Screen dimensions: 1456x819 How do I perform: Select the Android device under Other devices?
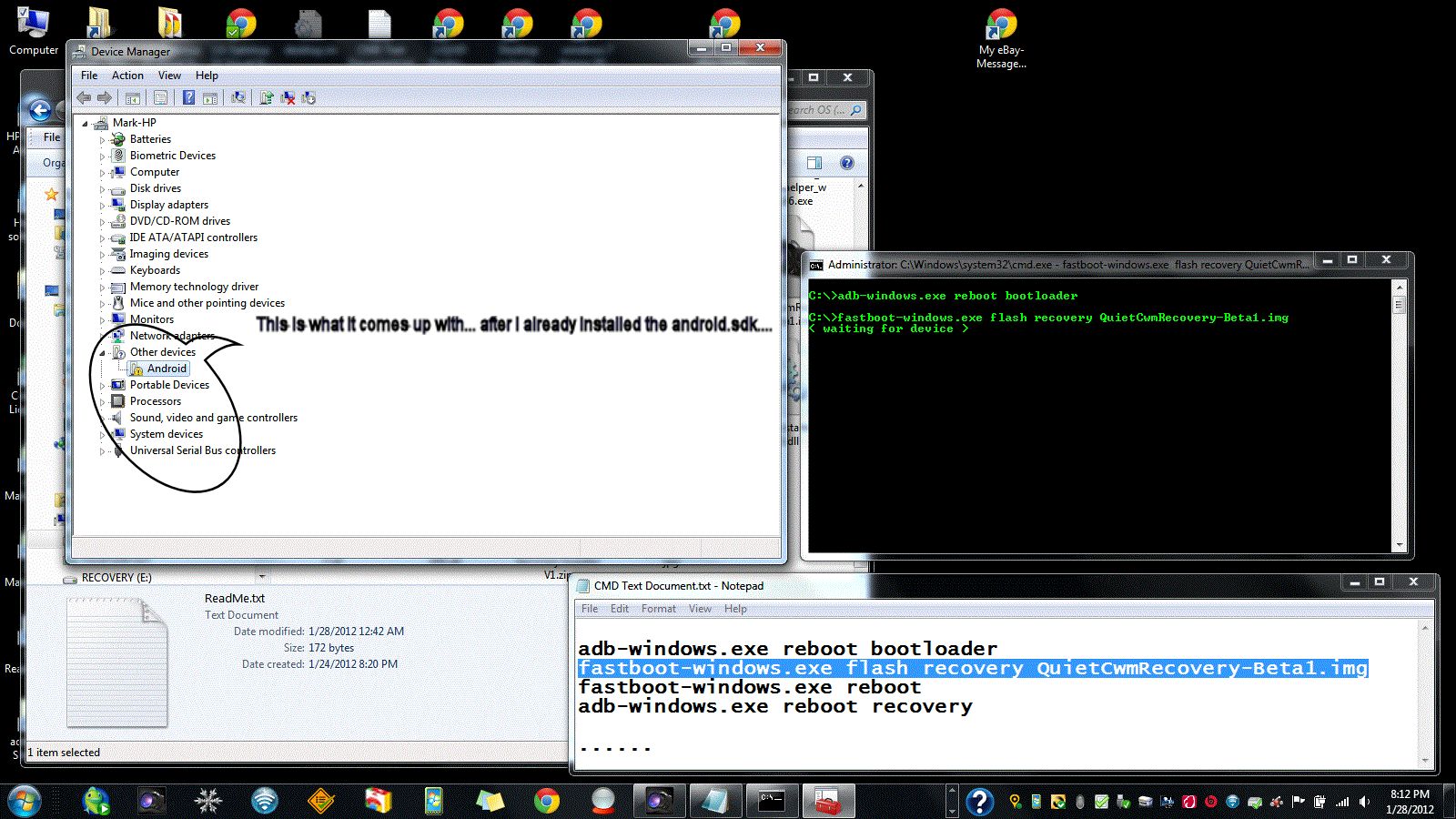click(x=167, y=369)
